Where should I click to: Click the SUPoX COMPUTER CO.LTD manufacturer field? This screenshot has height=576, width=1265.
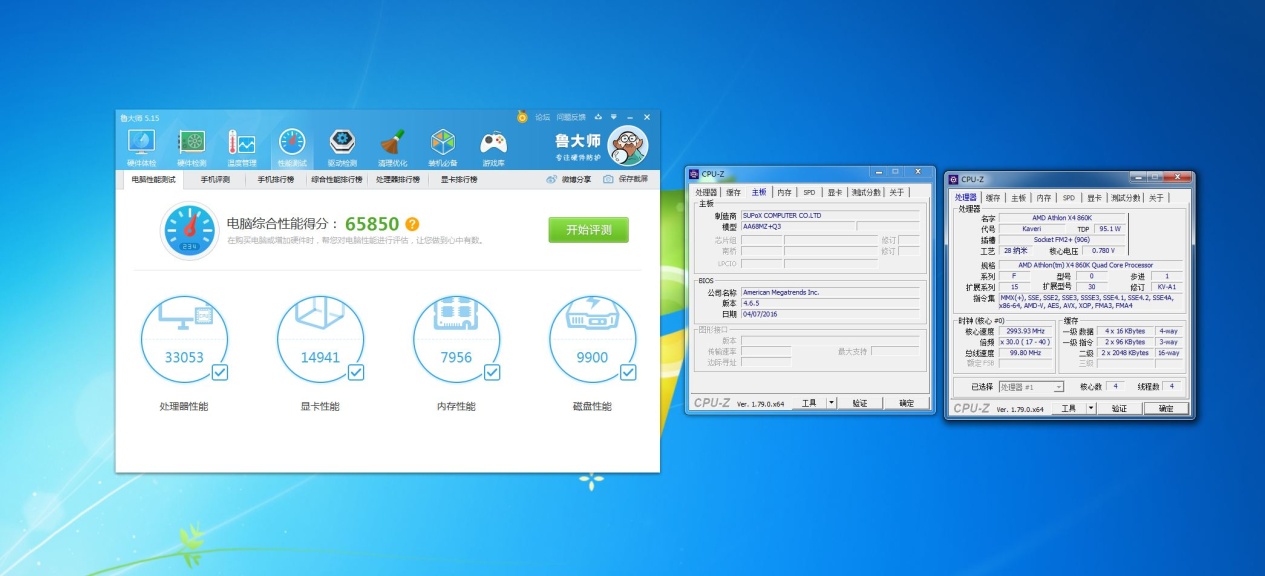click(x=830, y=215)
